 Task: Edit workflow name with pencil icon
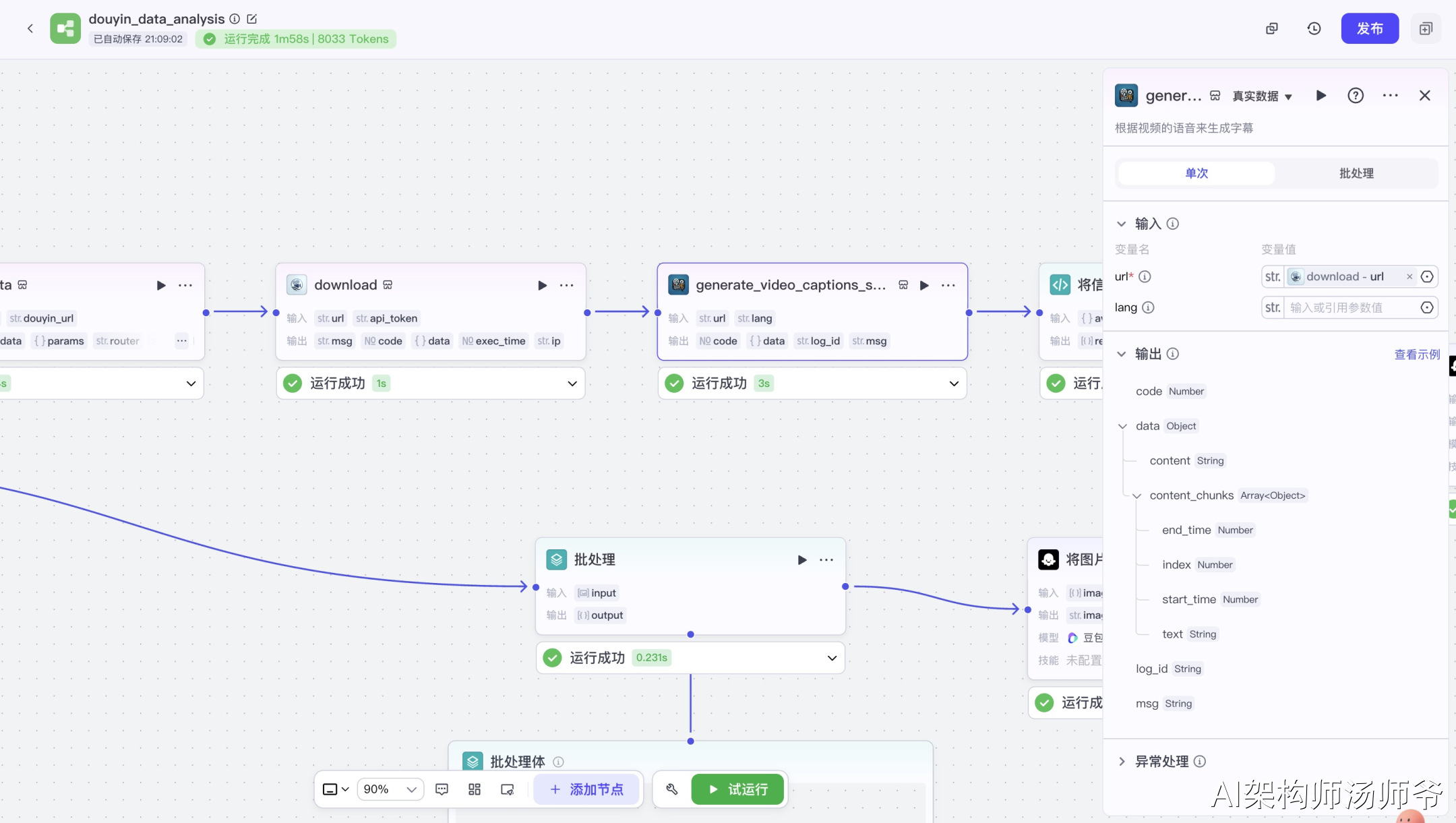(x=252, y=19)
